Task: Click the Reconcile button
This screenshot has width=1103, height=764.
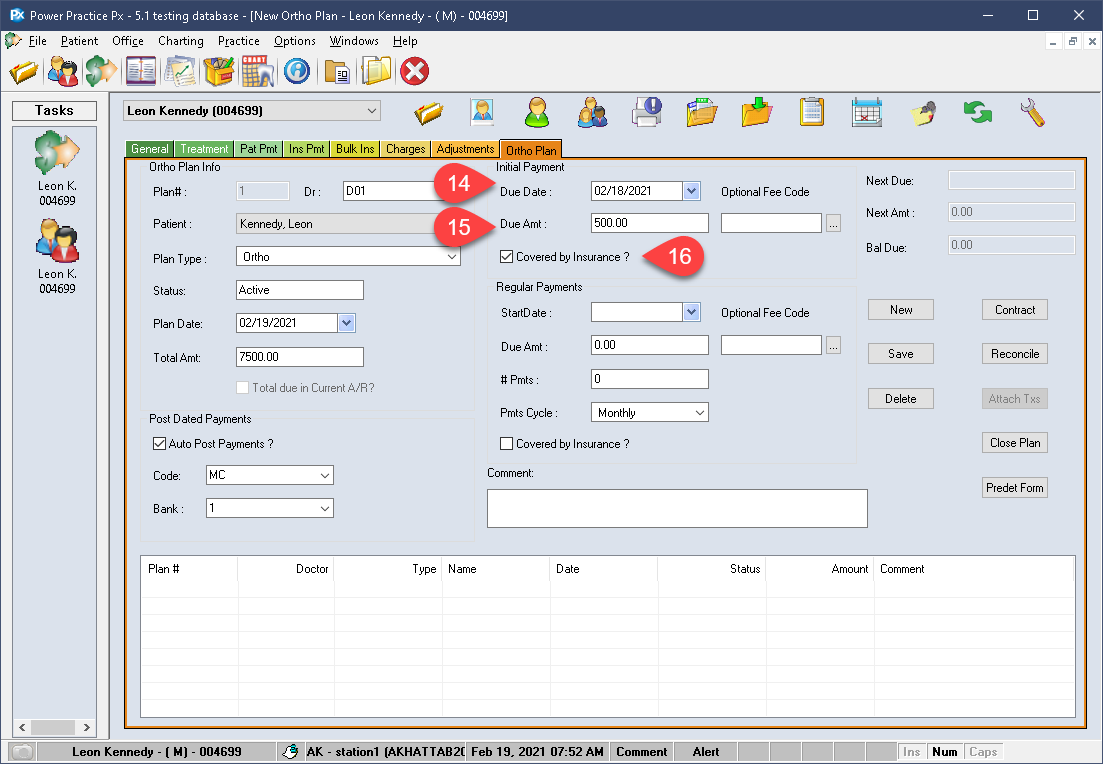Action: (1015, 354)
